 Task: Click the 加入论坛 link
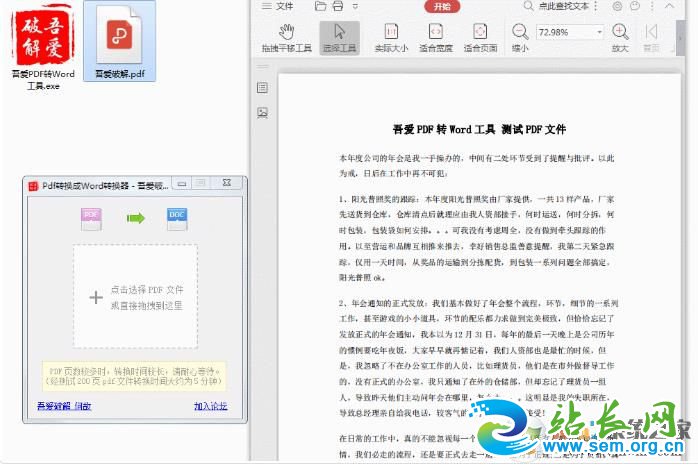click(210, 406)
